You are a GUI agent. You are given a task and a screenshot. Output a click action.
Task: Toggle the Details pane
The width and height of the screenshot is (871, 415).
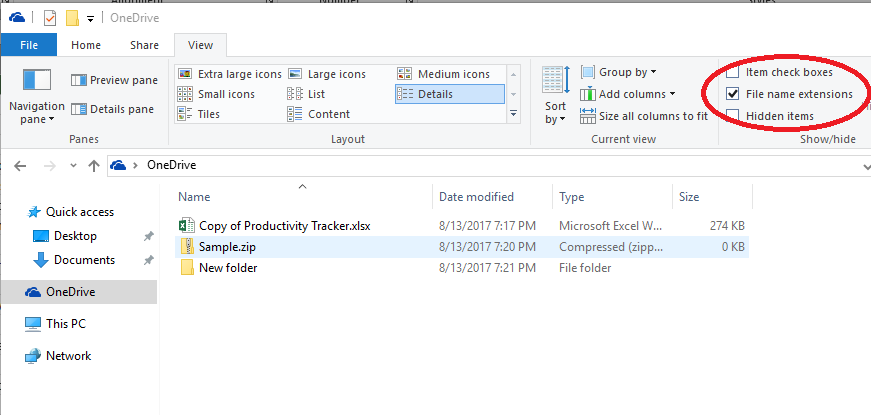113,109
